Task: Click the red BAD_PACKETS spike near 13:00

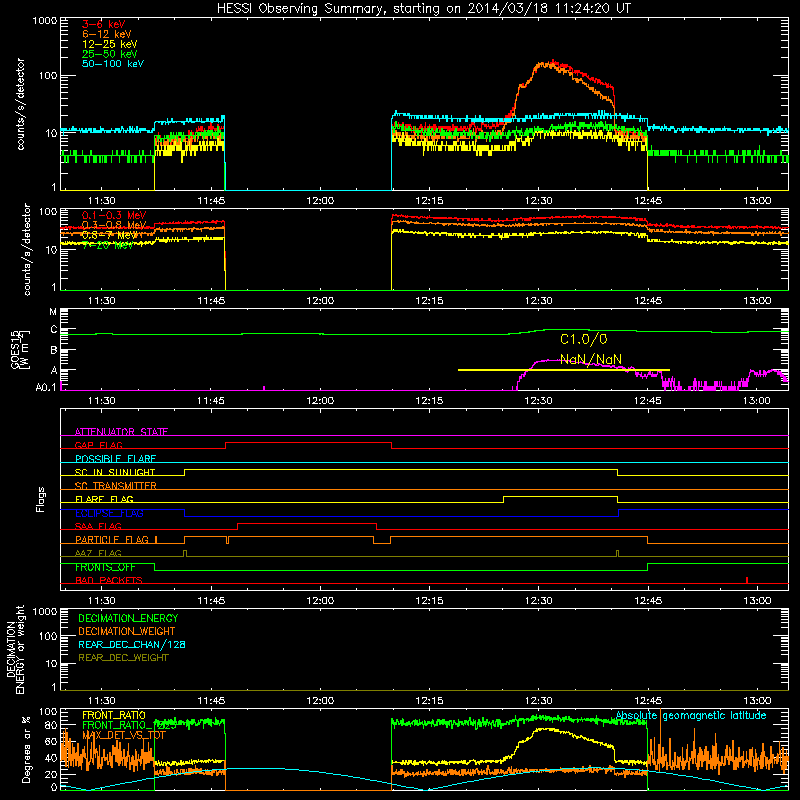Action: tap(747, 580)
